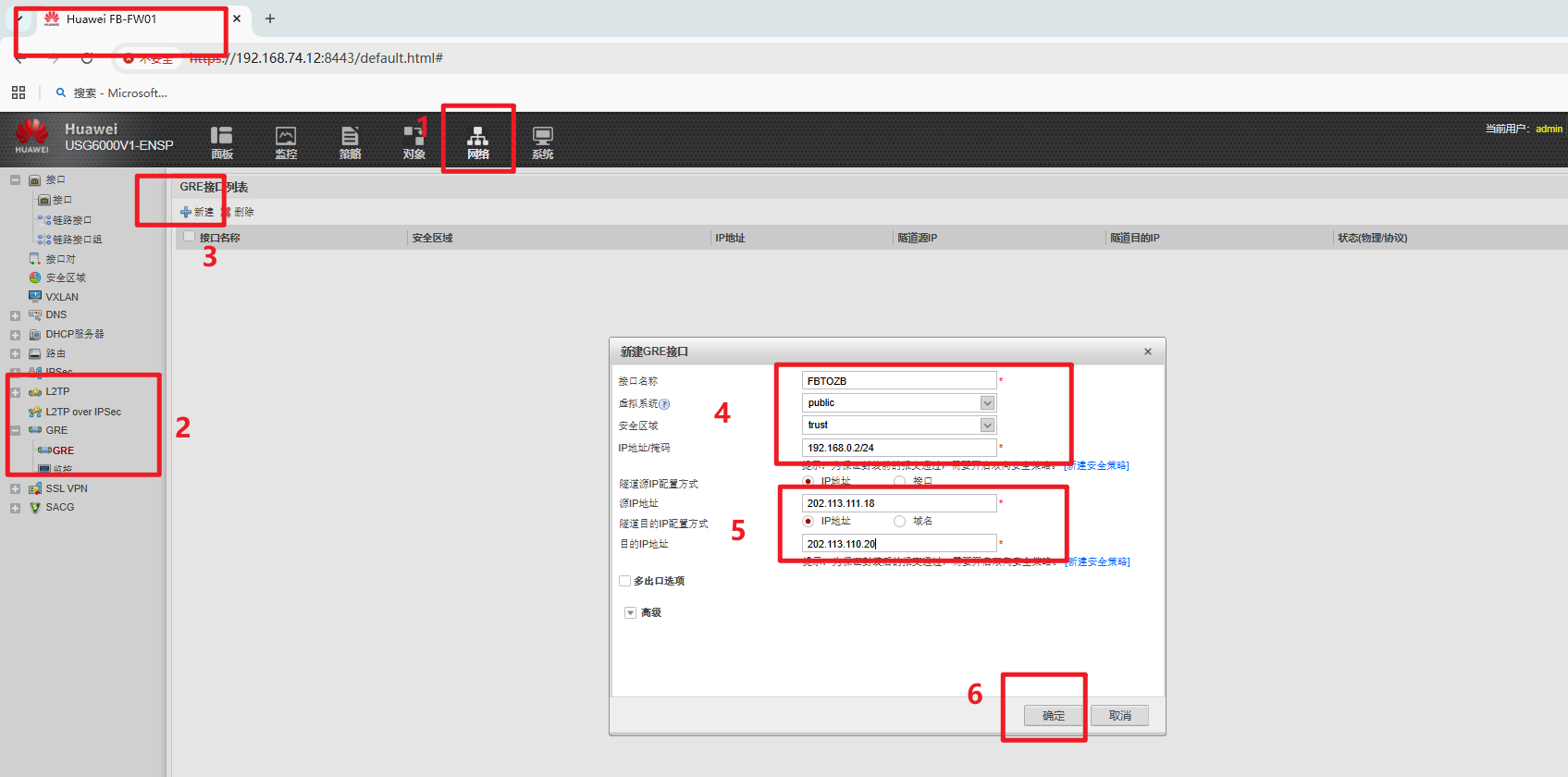Viewport: 1568px width, 777px height.
Task: Open the 监控 monitoring icon
Action: pyautogui.click(x=286, y=142)
